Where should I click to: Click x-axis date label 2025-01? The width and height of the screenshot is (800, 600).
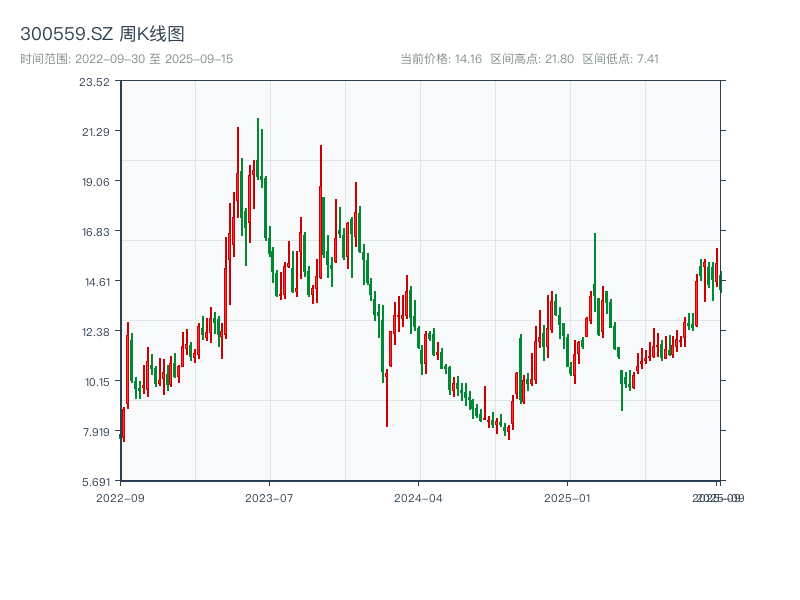567,498
